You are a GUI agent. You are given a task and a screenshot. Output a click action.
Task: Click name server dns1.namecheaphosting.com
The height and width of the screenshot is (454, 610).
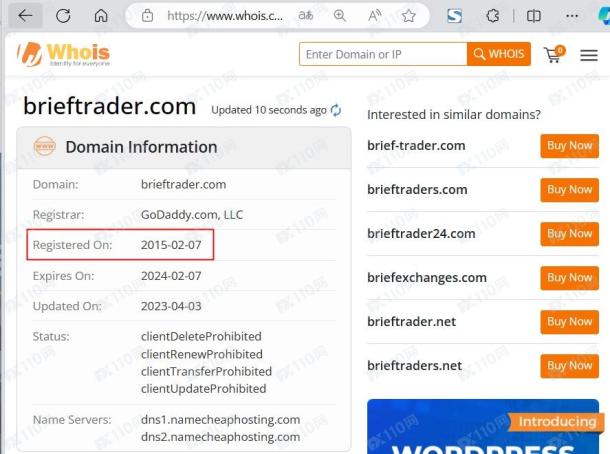click(220, 420)
